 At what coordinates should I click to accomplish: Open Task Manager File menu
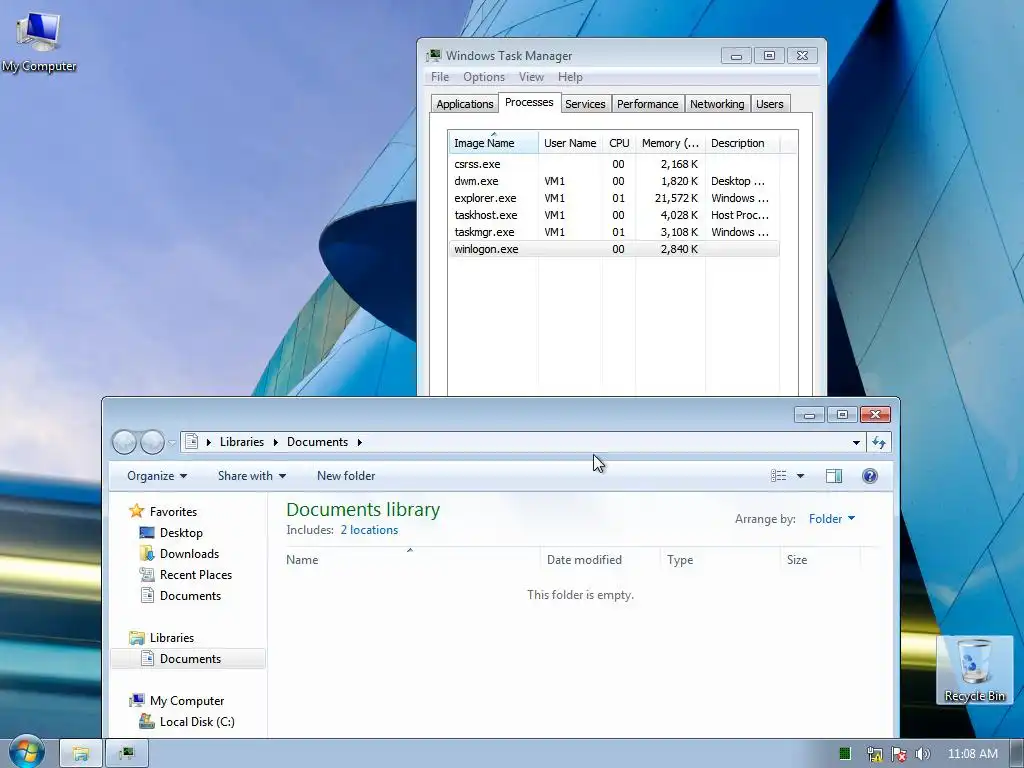coord(440,77)
